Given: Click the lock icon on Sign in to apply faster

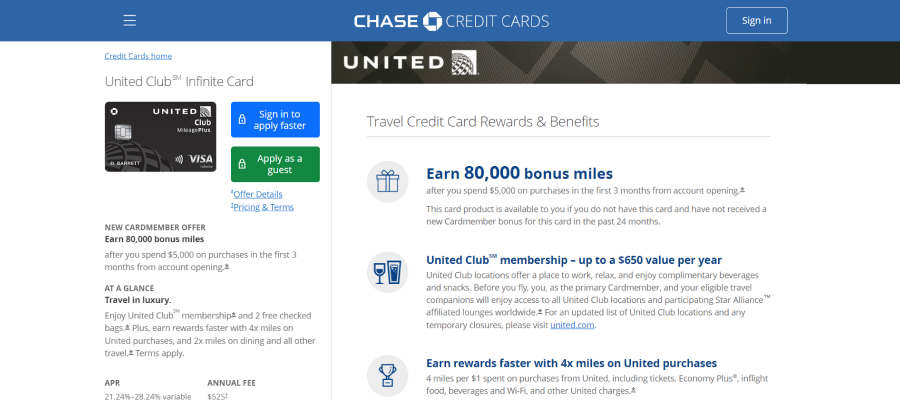Looking at the screenshot, I should pyautogui.click(x=242, y=119).
